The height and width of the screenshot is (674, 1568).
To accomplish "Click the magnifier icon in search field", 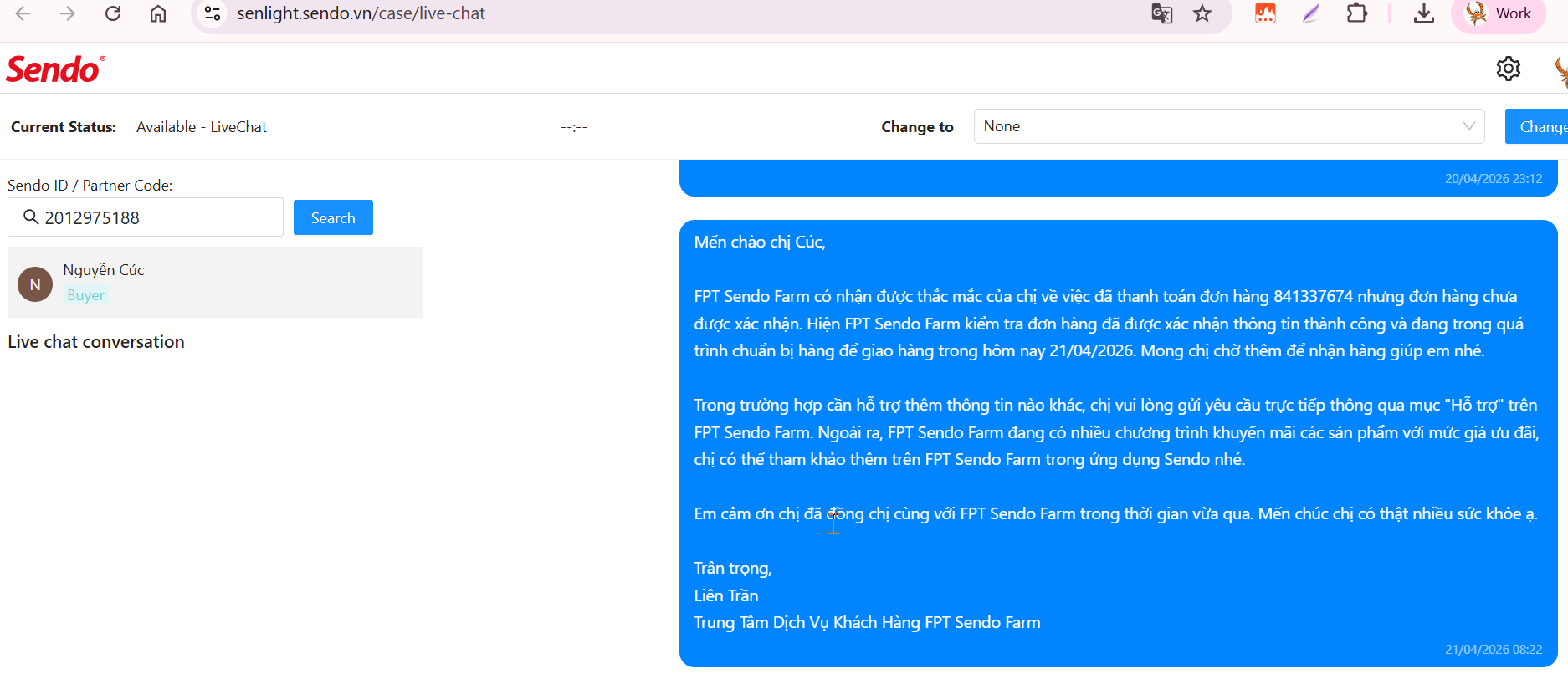I will pyautogui.click(x=31, y=217).
